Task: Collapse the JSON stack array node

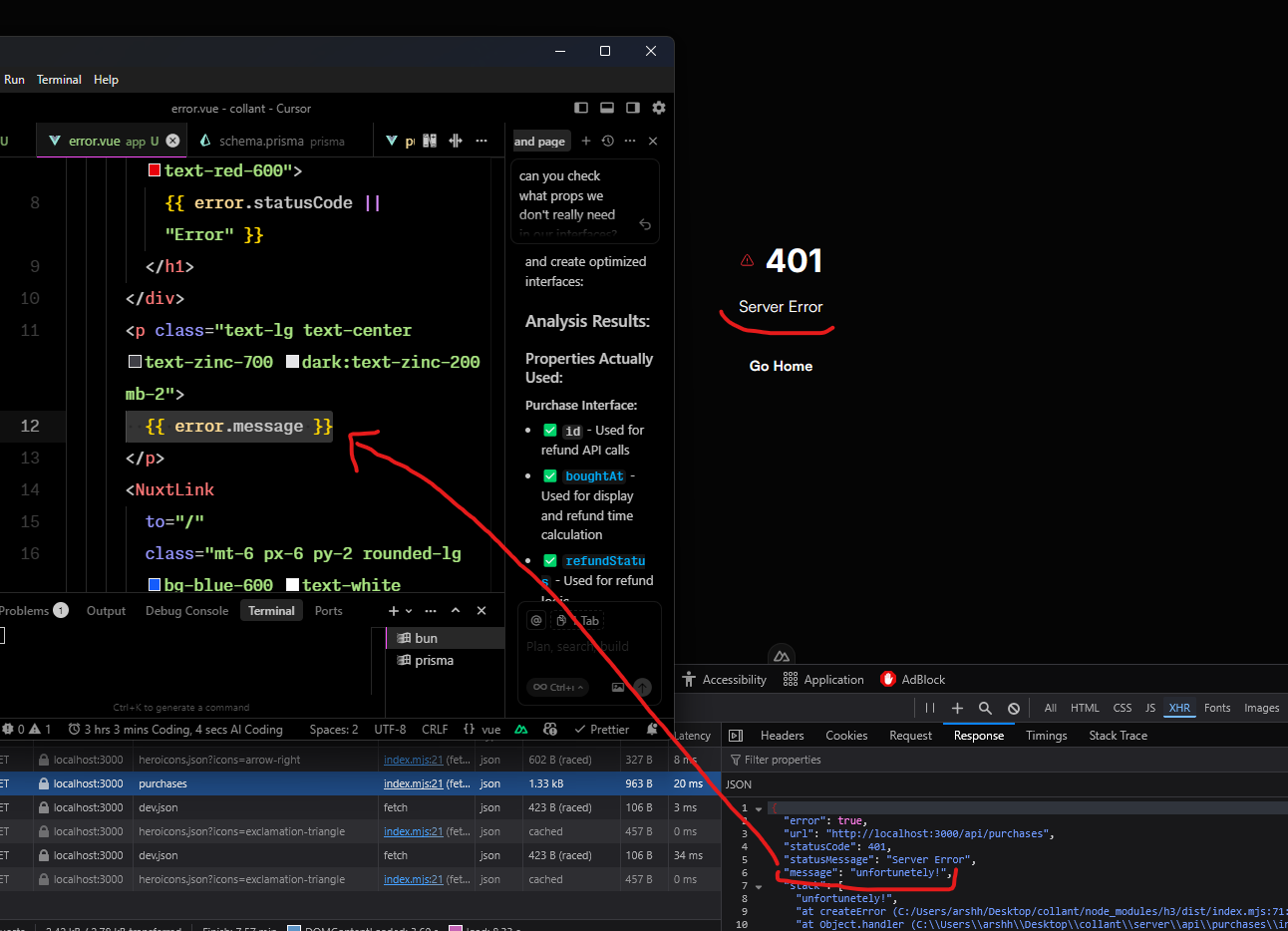Action: coord(759,886)
